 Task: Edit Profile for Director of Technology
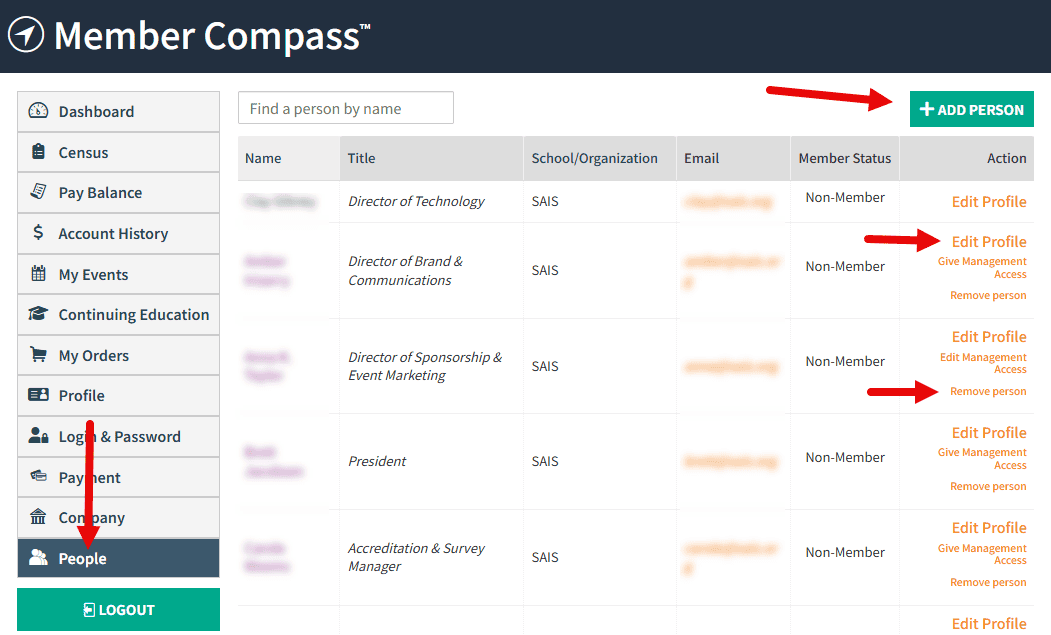point(989,202)
